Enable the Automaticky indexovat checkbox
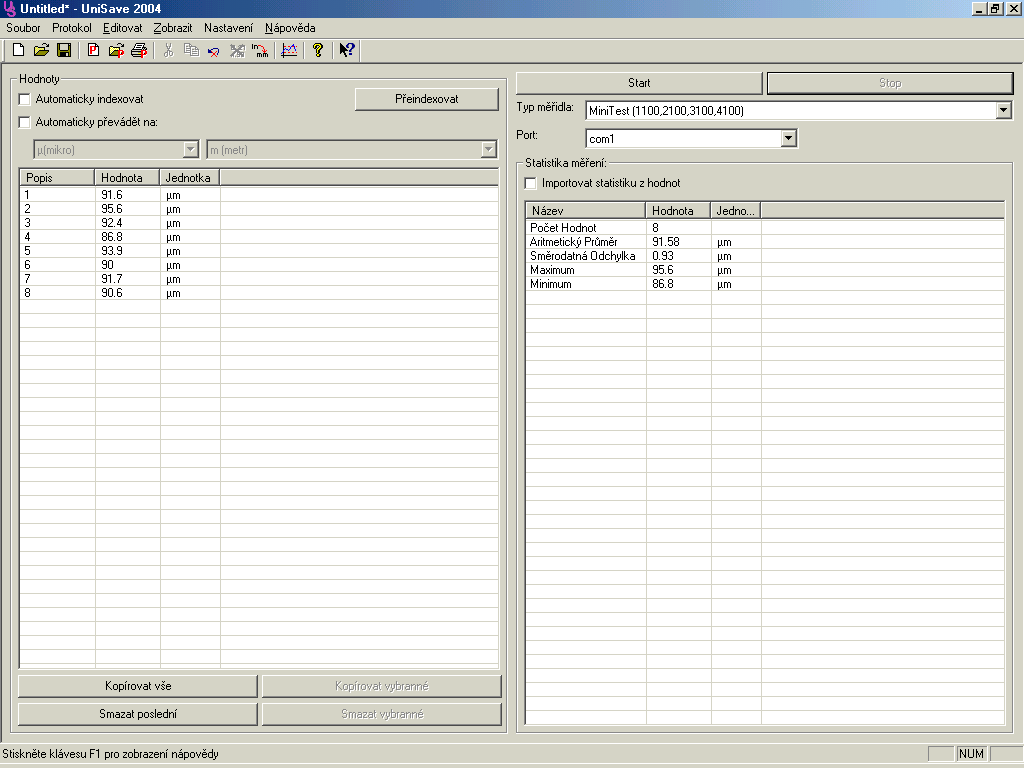1024x768 pixels. coord(25,99)
